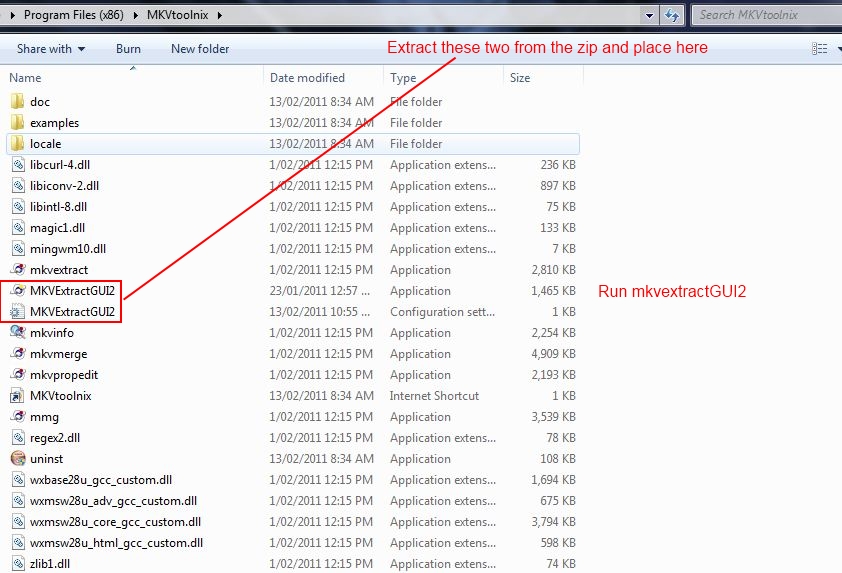Open the view options dropdown arrow
Screen dimensions: 842x573
point(838,49)
